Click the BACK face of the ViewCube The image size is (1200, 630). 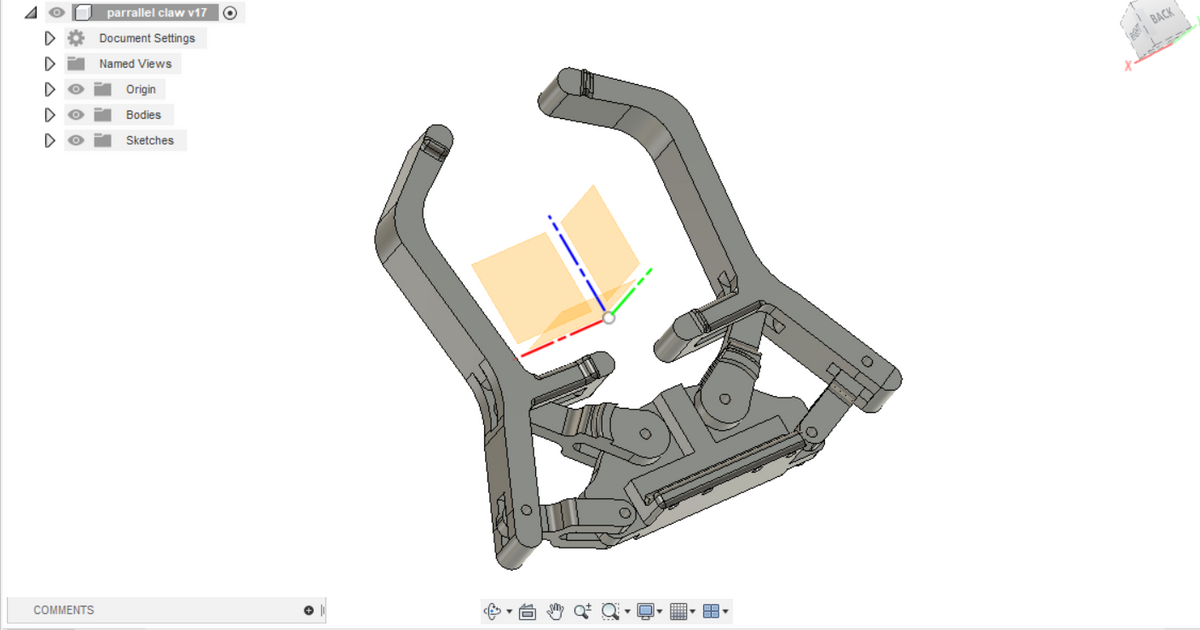1162,17
